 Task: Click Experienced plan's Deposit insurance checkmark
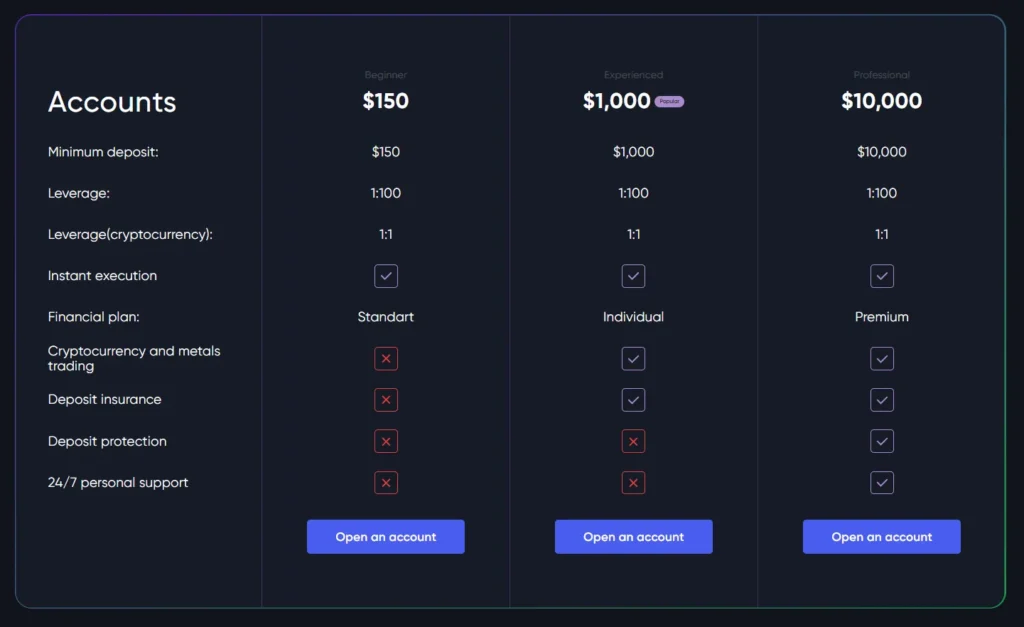pyautogui.click(x=633, y=400)
